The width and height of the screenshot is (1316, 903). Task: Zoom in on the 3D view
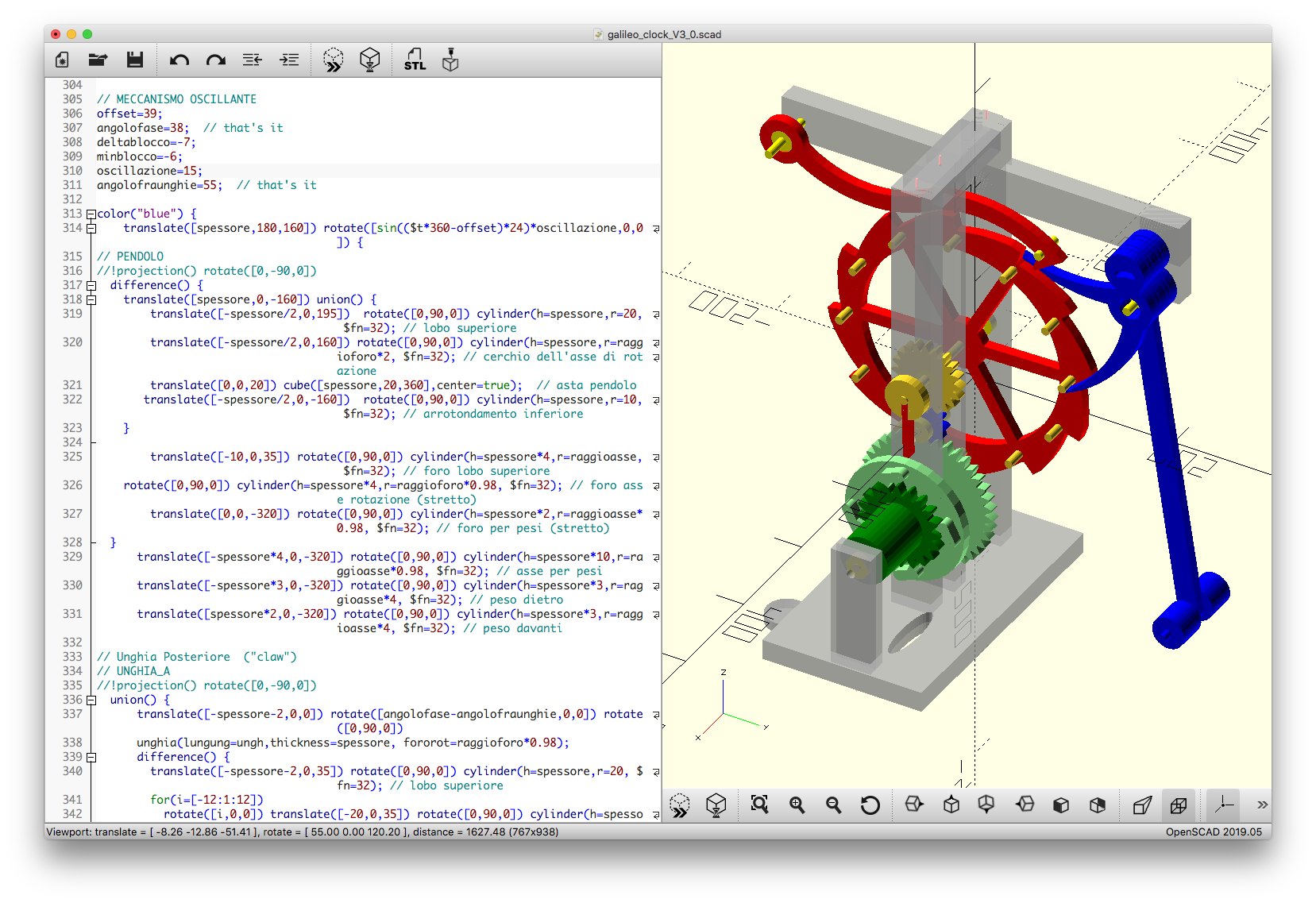coord(797,805)
